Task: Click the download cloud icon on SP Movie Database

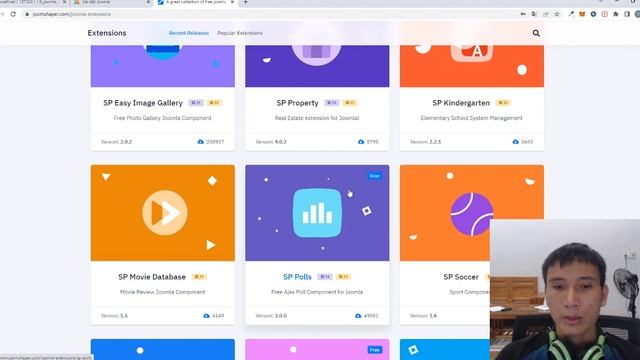Action: pos(206,316)
